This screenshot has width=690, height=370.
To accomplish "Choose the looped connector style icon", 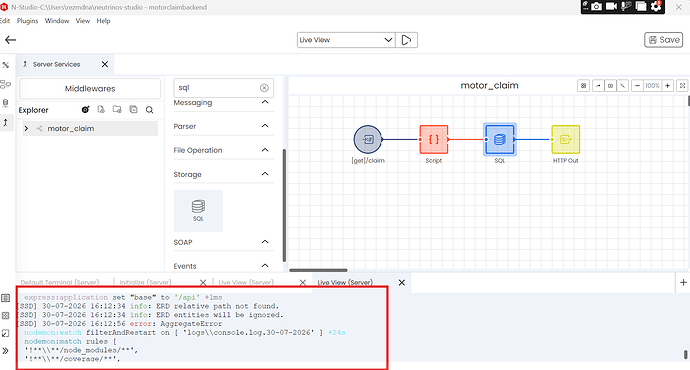I will coord(610,86).
